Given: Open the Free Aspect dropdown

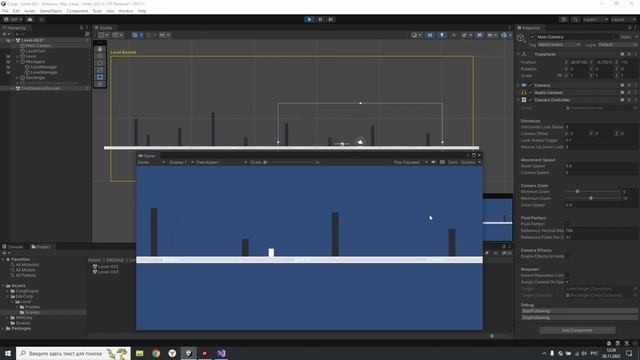Looking at the screenshot, I should coord(221,162).
